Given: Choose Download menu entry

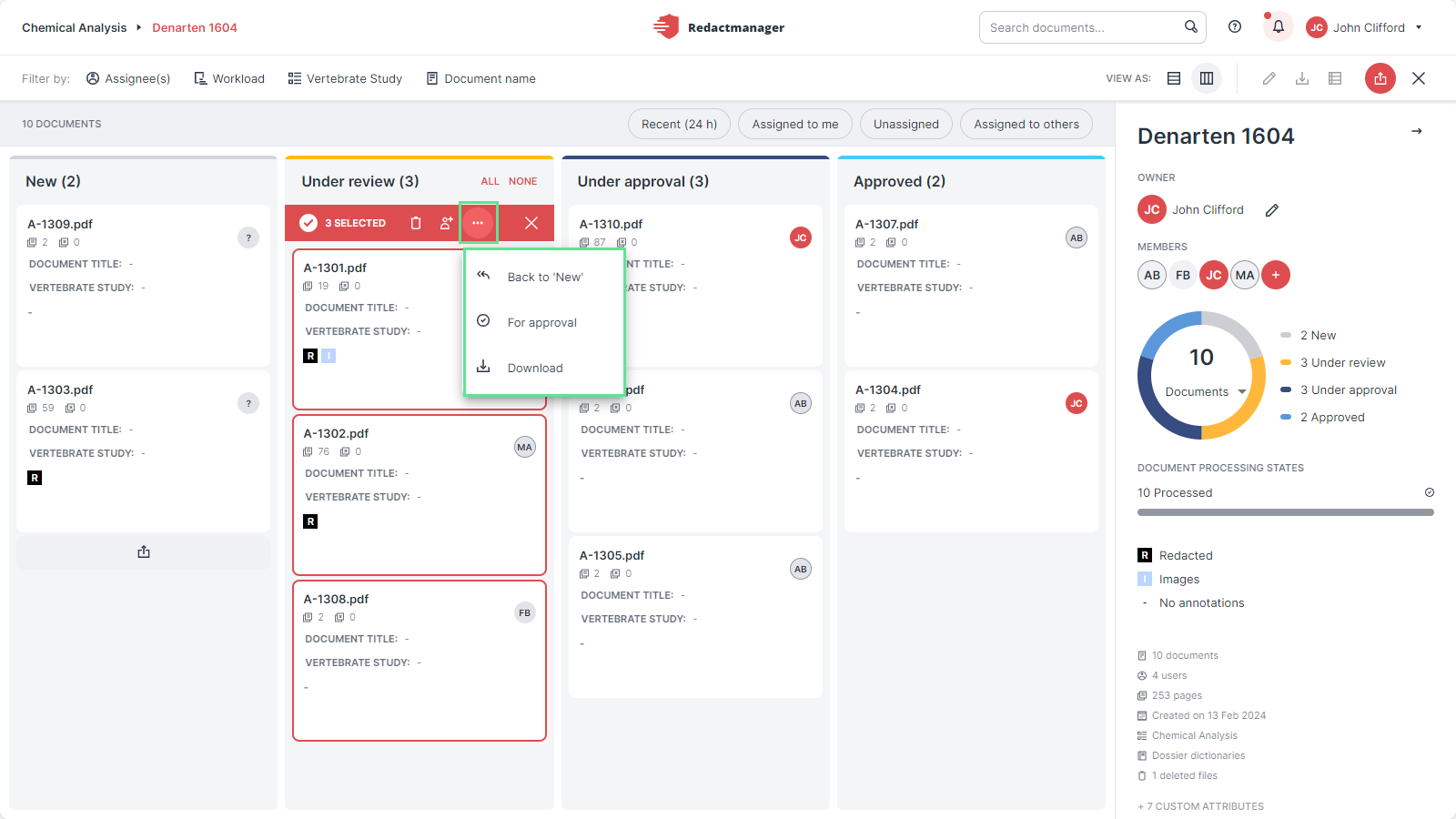Looking at the screenshot, I should pos(544,368).
